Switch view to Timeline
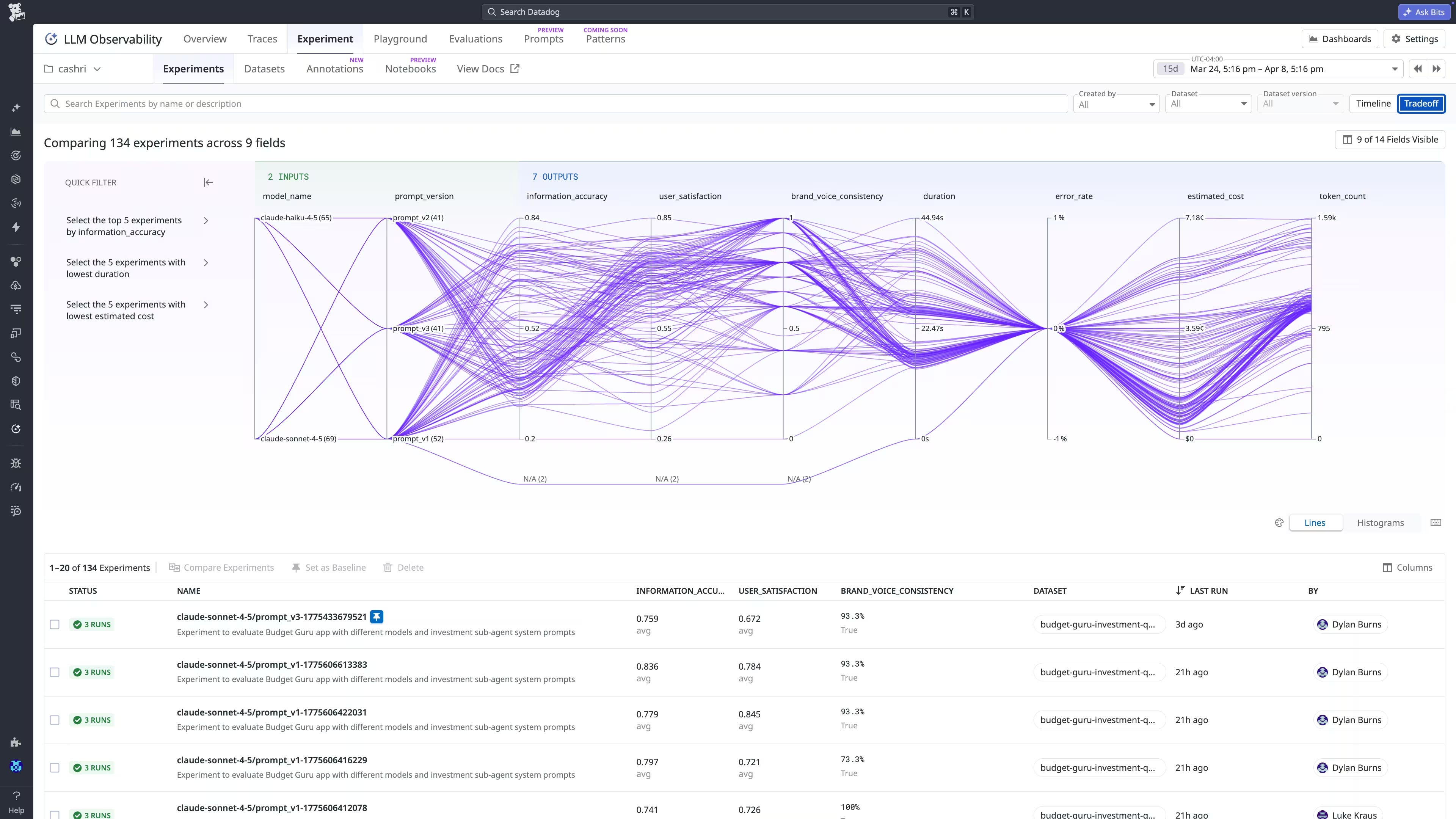 (1373, 104)
